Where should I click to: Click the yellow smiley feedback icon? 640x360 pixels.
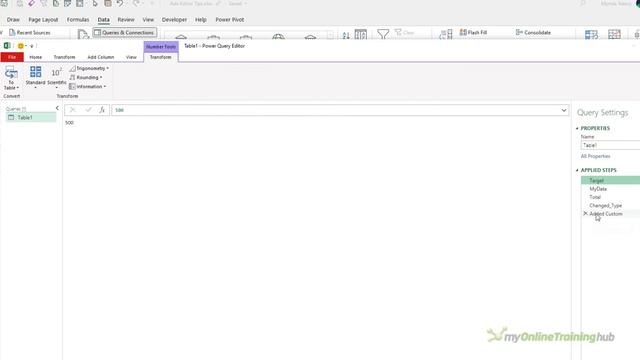[20, 46]
